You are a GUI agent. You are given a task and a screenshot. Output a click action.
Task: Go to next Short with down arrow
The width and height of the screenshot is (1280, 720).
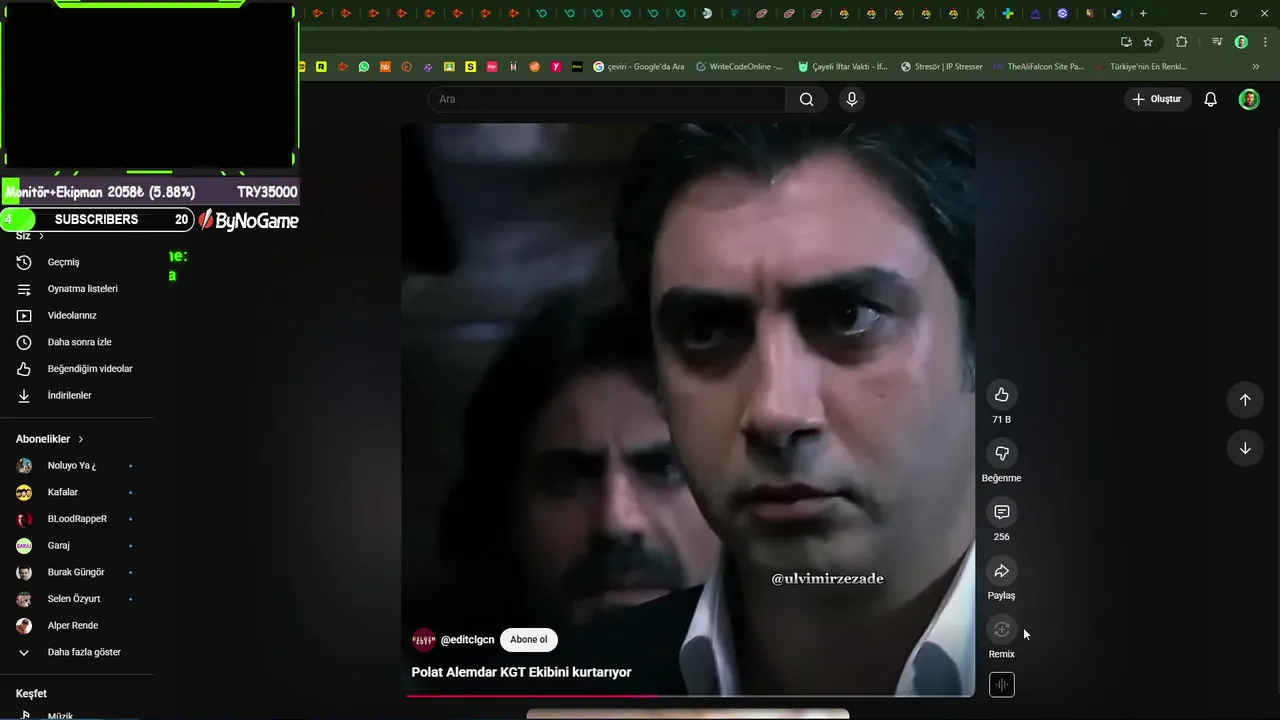point(1245,448)
